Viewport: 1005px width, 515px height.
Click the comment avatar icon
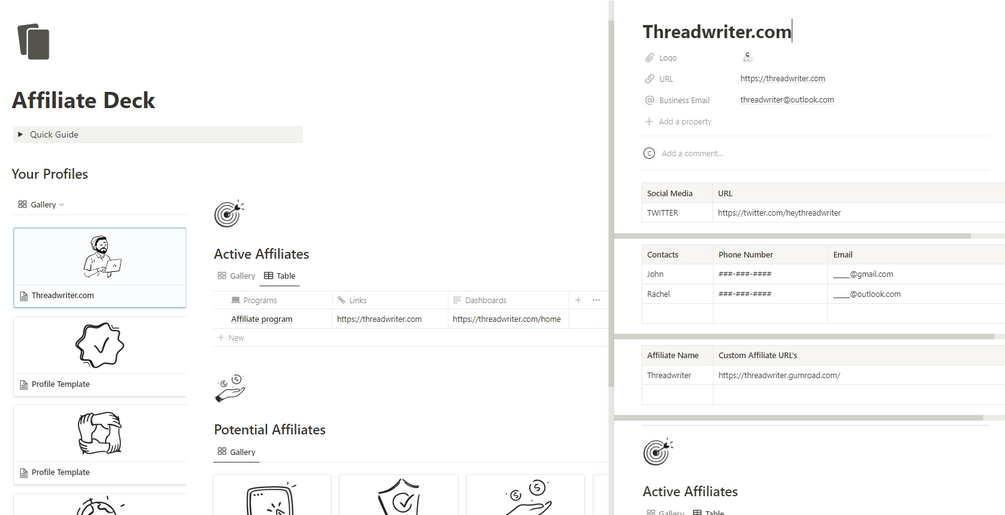coord(649,153)
